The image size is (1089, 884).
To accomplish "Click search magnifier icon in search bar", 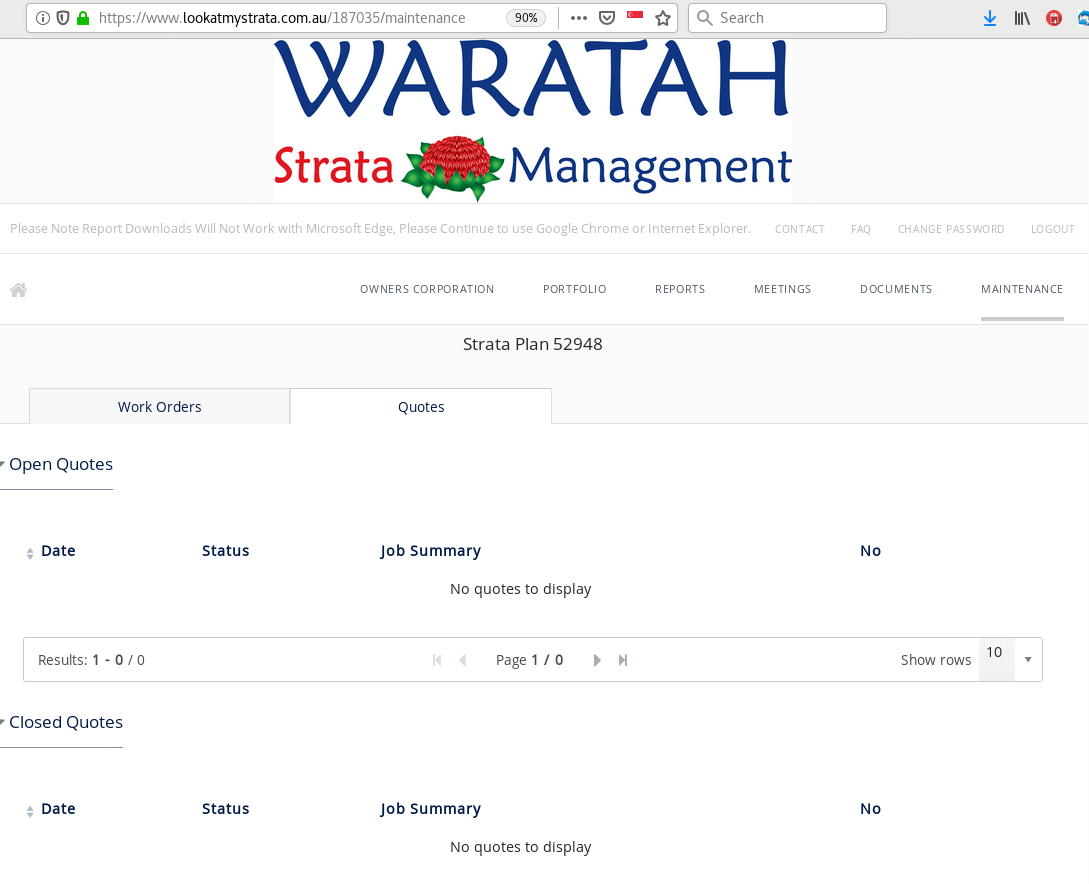I will [704, 18].
